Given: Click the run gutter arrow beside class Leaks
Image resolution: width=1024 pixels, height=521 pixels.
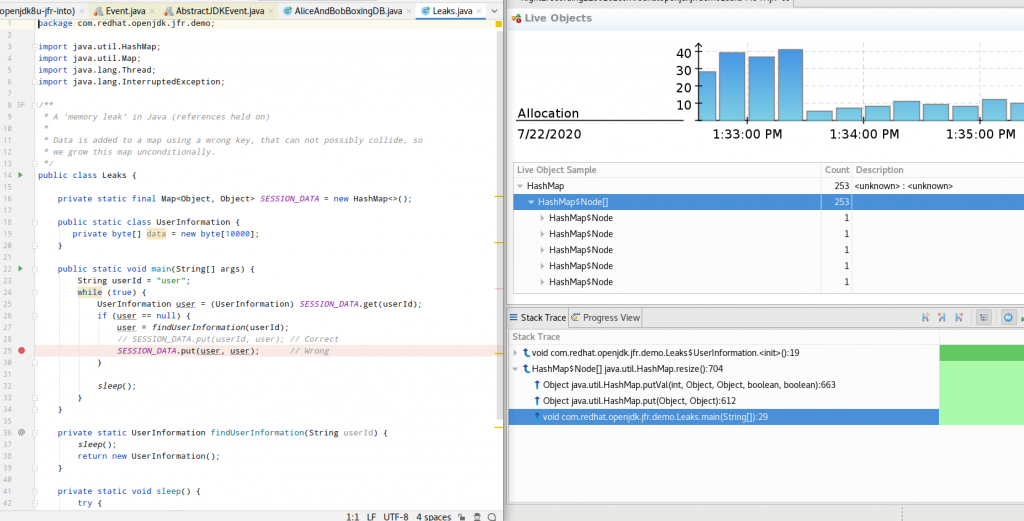Looking at the screenshot, I should tap(20, 175).
